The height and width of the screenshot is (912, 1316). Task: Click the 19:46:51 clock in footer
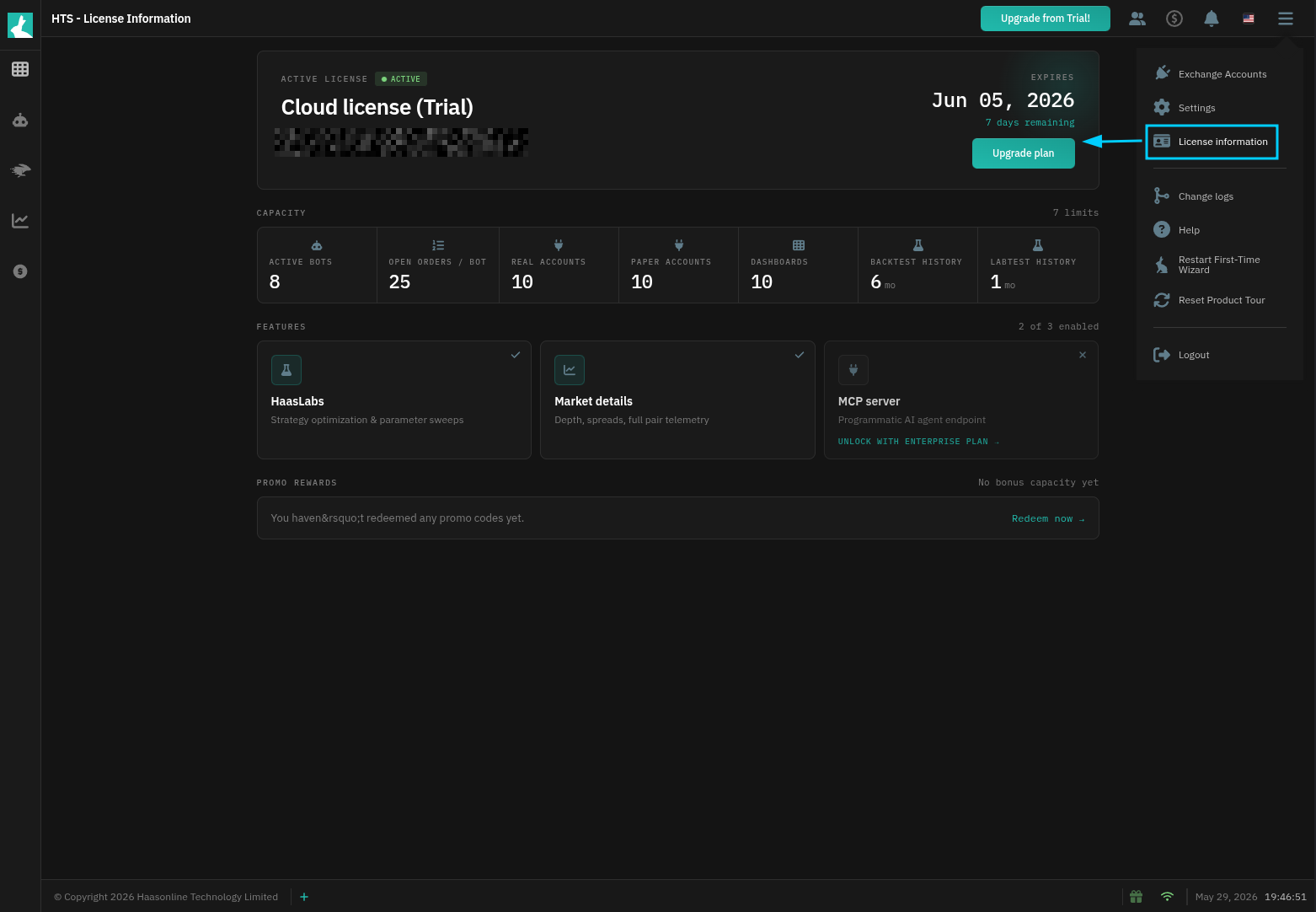1286,897
